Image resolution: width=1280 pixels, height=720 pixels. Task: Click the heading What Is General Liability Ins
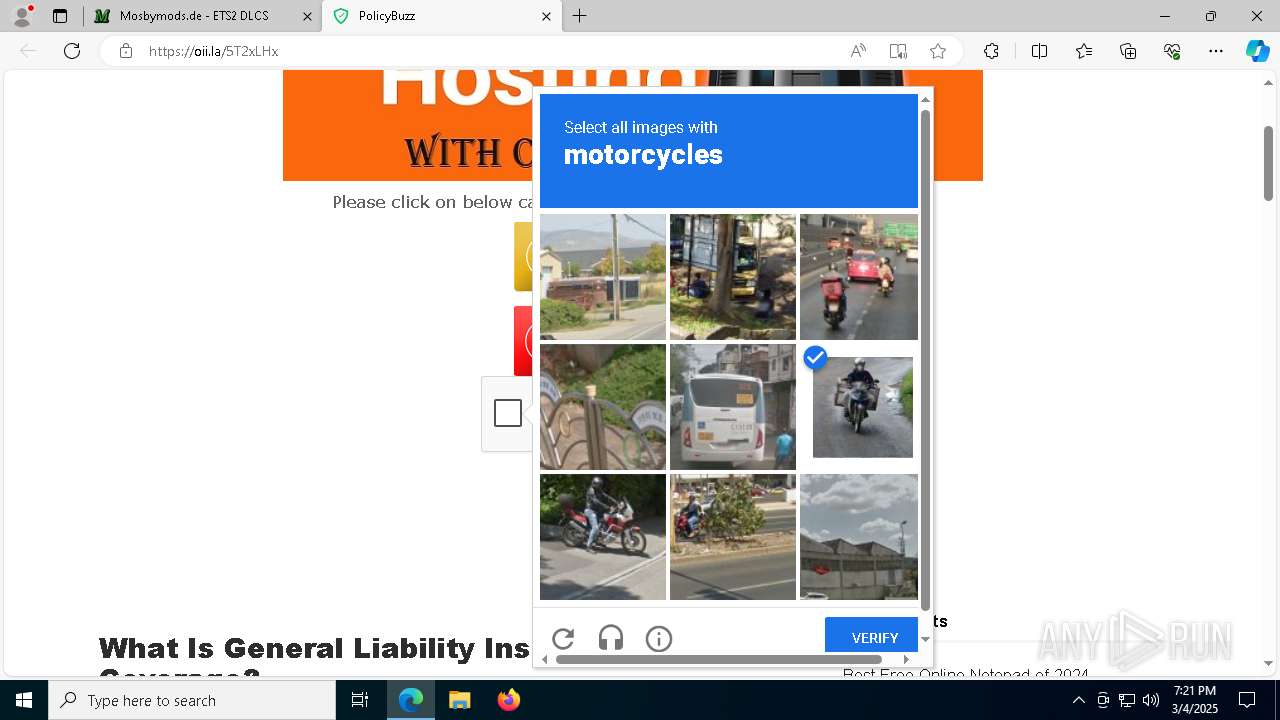[x=314, y=648]
